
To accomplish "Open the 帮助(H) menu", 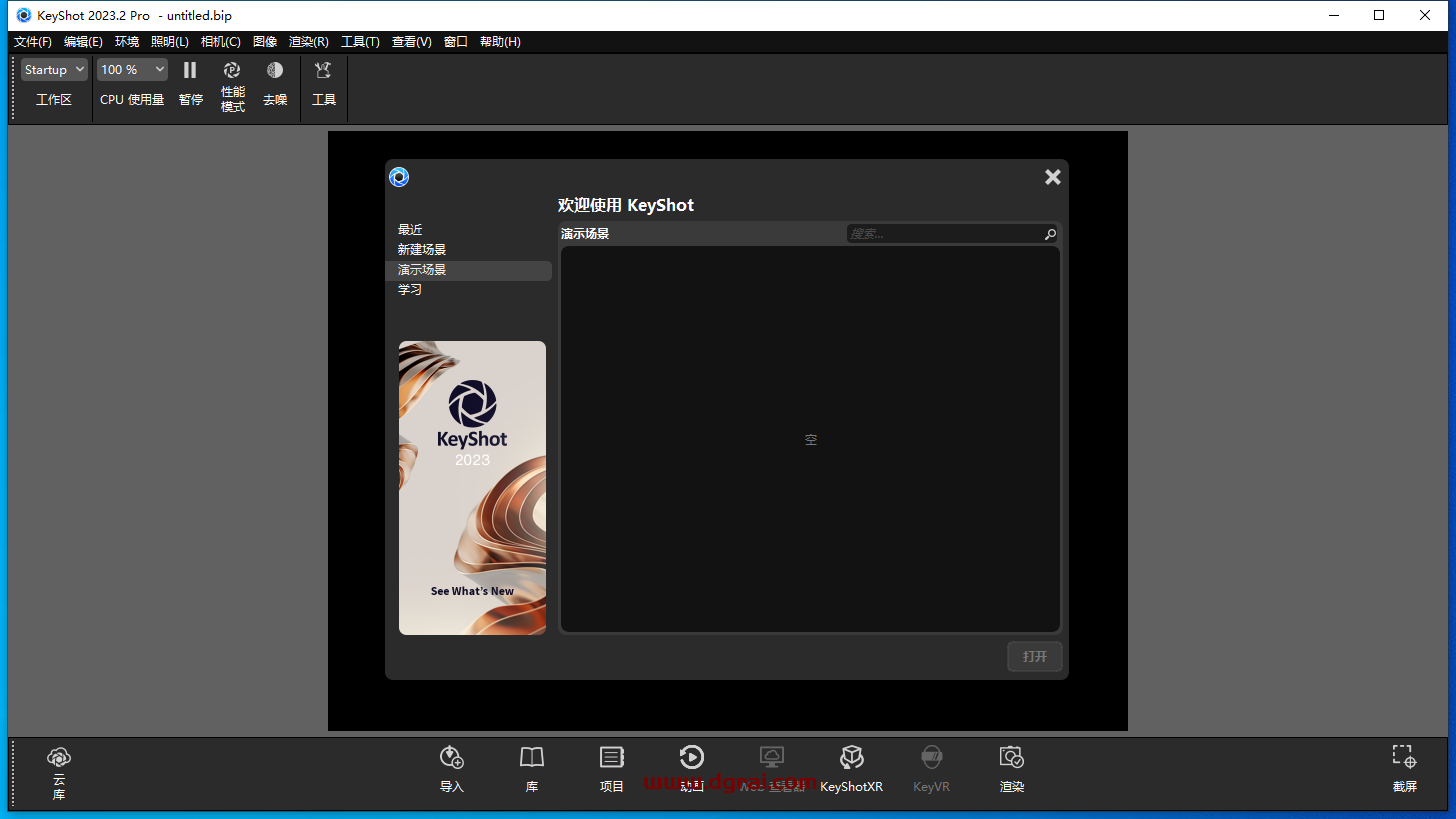I will click(500, 42).
